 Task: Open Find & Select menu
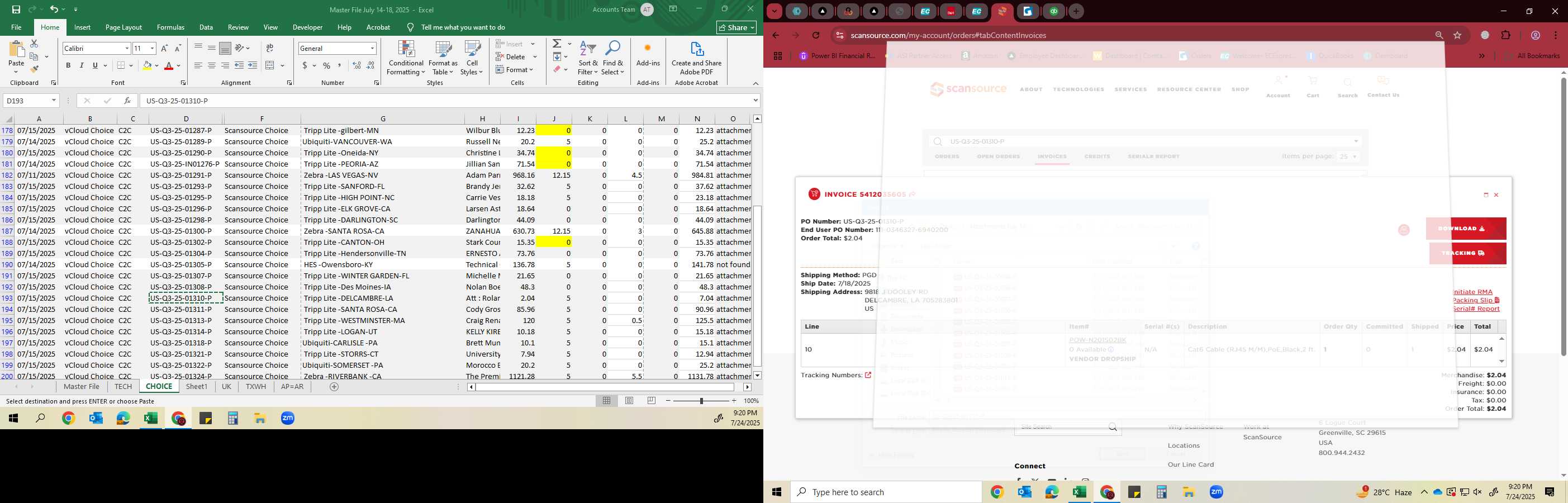coord(613,59)
